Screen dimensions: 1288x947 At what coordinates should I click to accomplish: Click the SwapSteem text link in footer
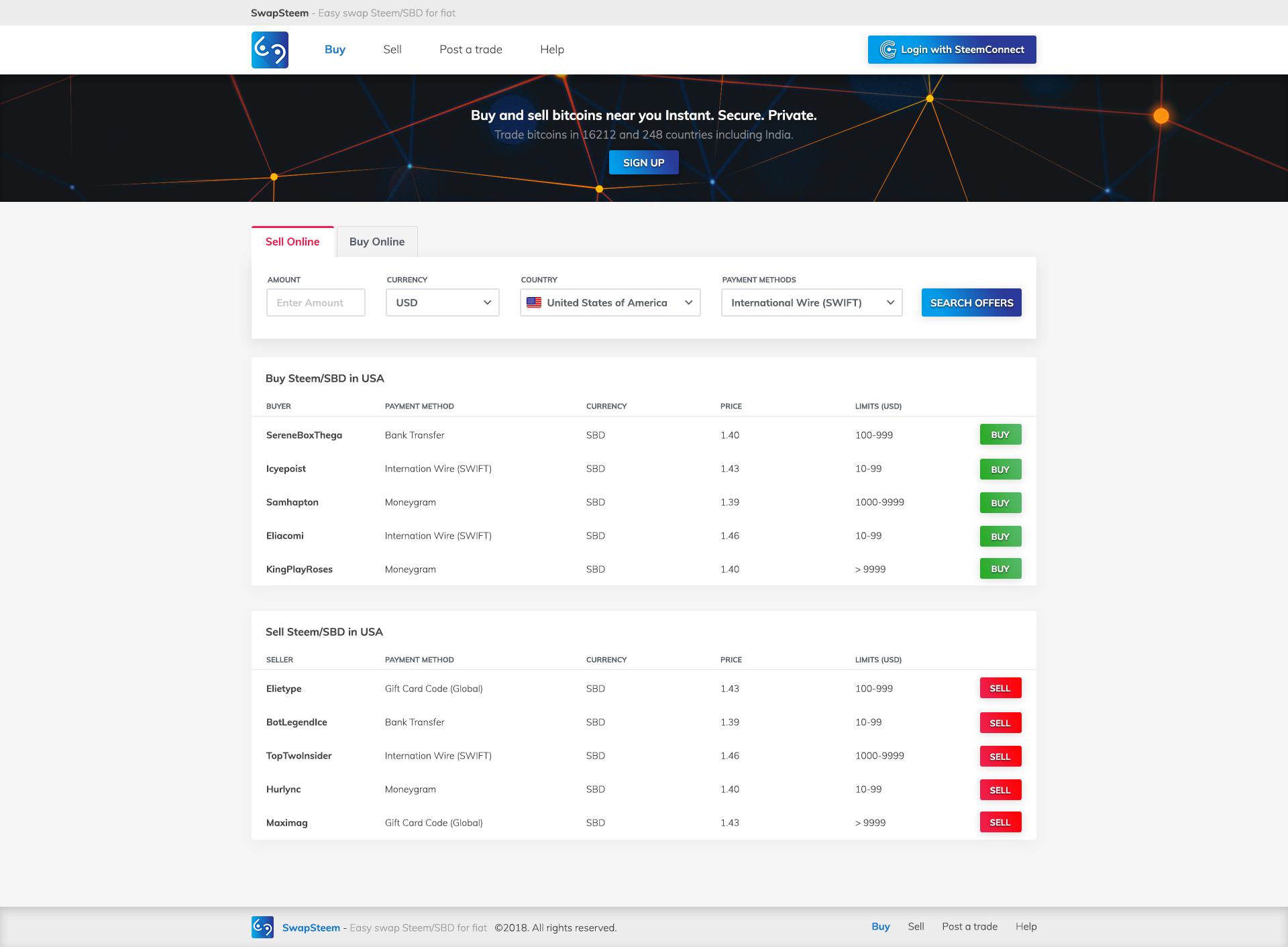[x=311, y=928]
